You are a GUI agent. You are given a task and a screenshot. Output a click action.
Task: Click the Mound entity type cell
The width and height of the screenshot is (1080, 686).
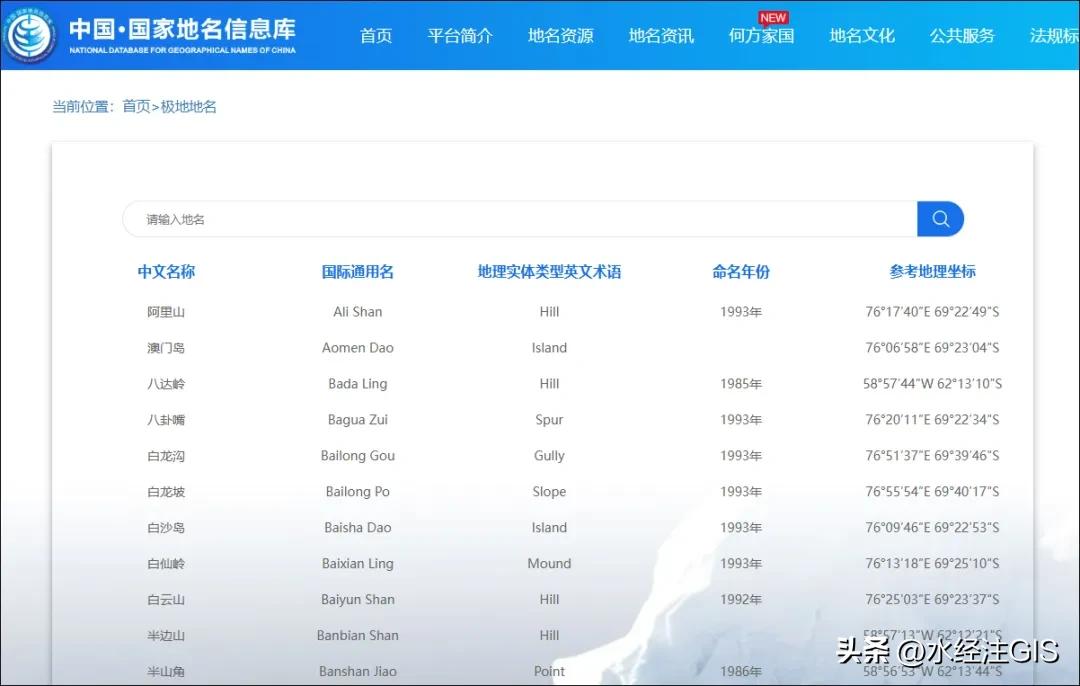point(549,563)
